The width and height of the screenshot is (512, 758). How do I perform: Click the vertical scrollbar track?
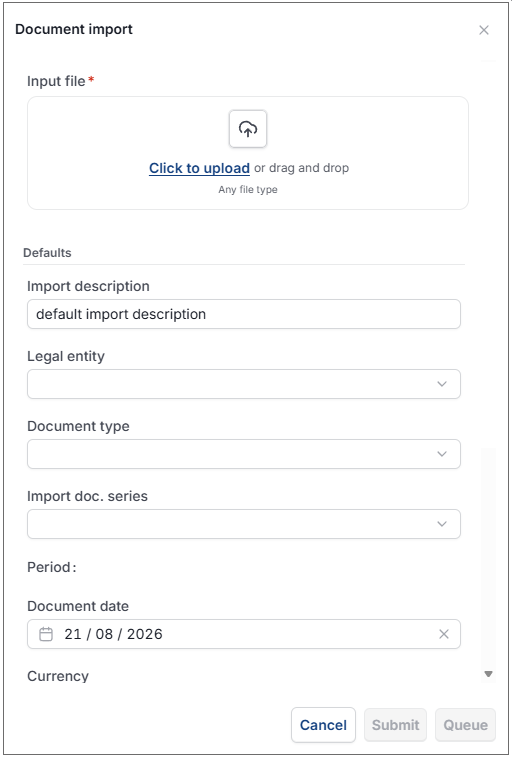[488, 556]
